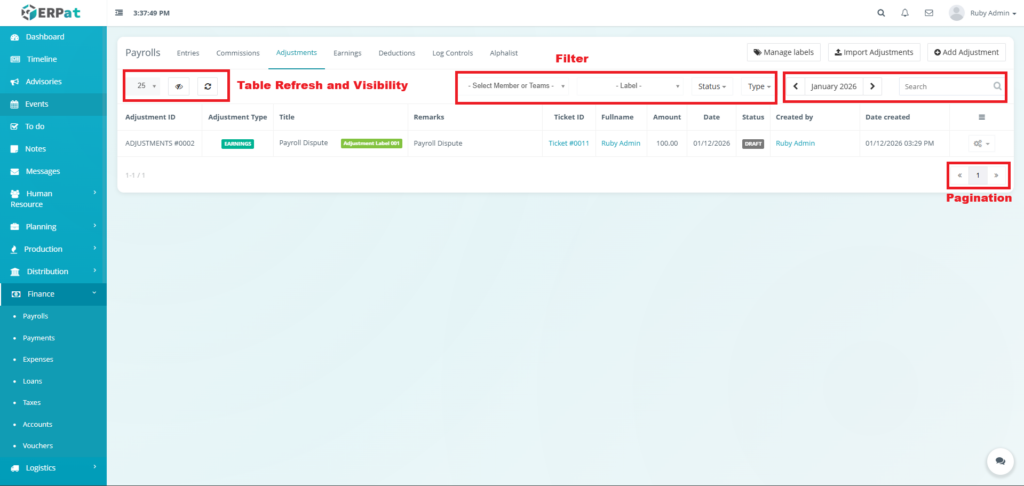Switch to the Entries tab
Viewport: 1024px width, 486px height.
click(188, 53)
